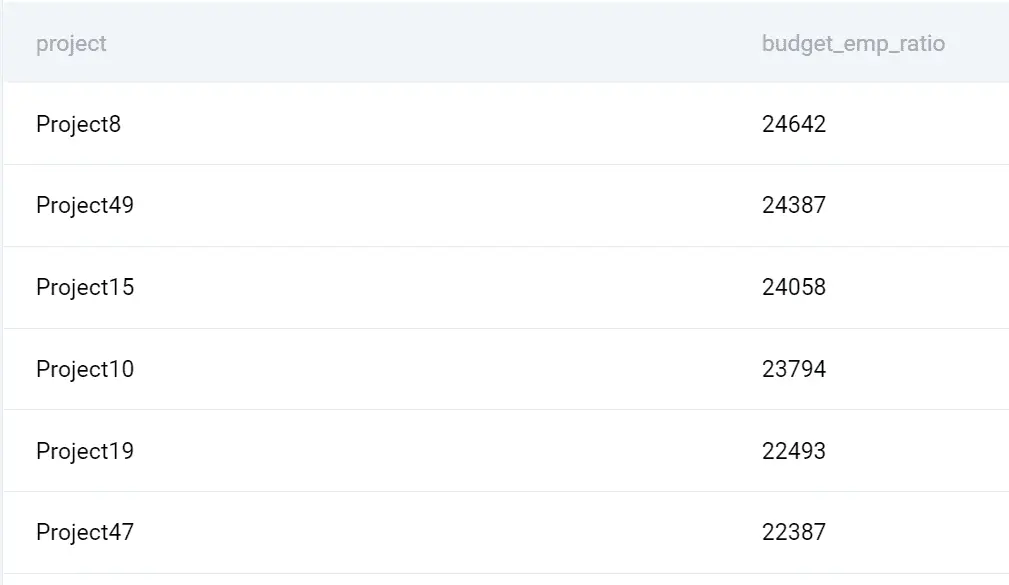The height and width of the screenshot is (585, 1009).
Task: Click the 22493 ratio value
Action: coord(794,451)
